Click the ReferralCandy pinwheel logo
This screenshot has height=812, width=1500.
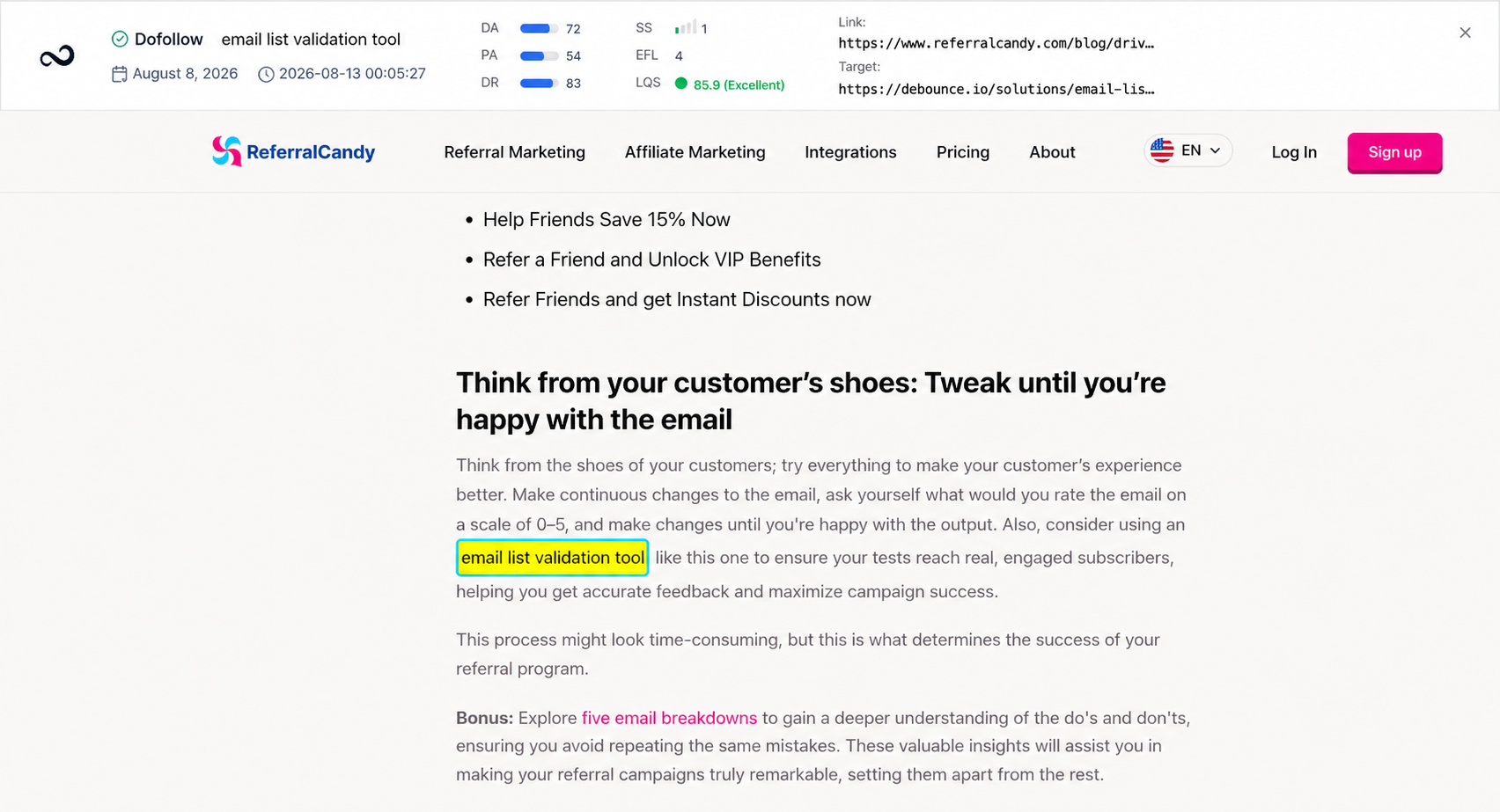(226, 151)
